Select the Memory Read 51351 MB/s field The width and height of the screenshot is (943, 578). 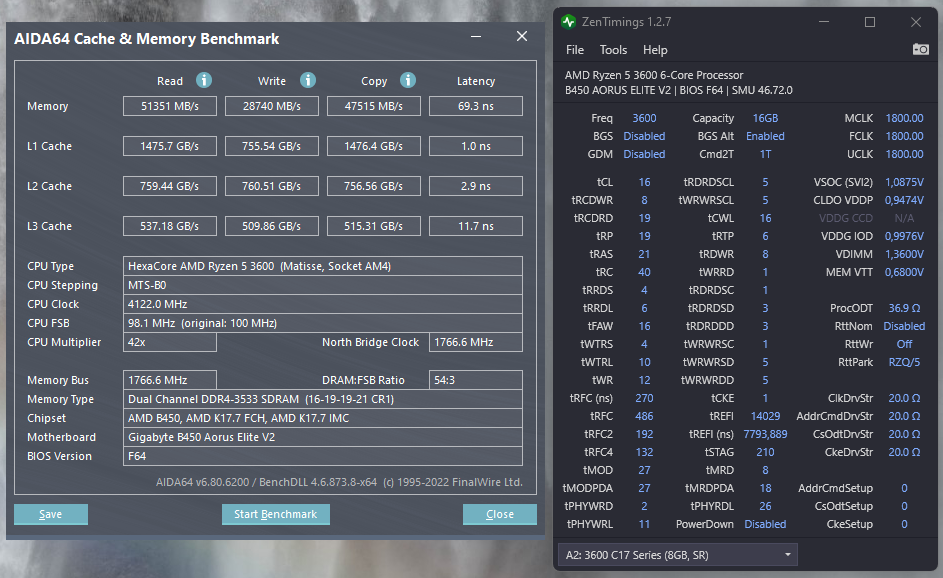click(170, 106)
